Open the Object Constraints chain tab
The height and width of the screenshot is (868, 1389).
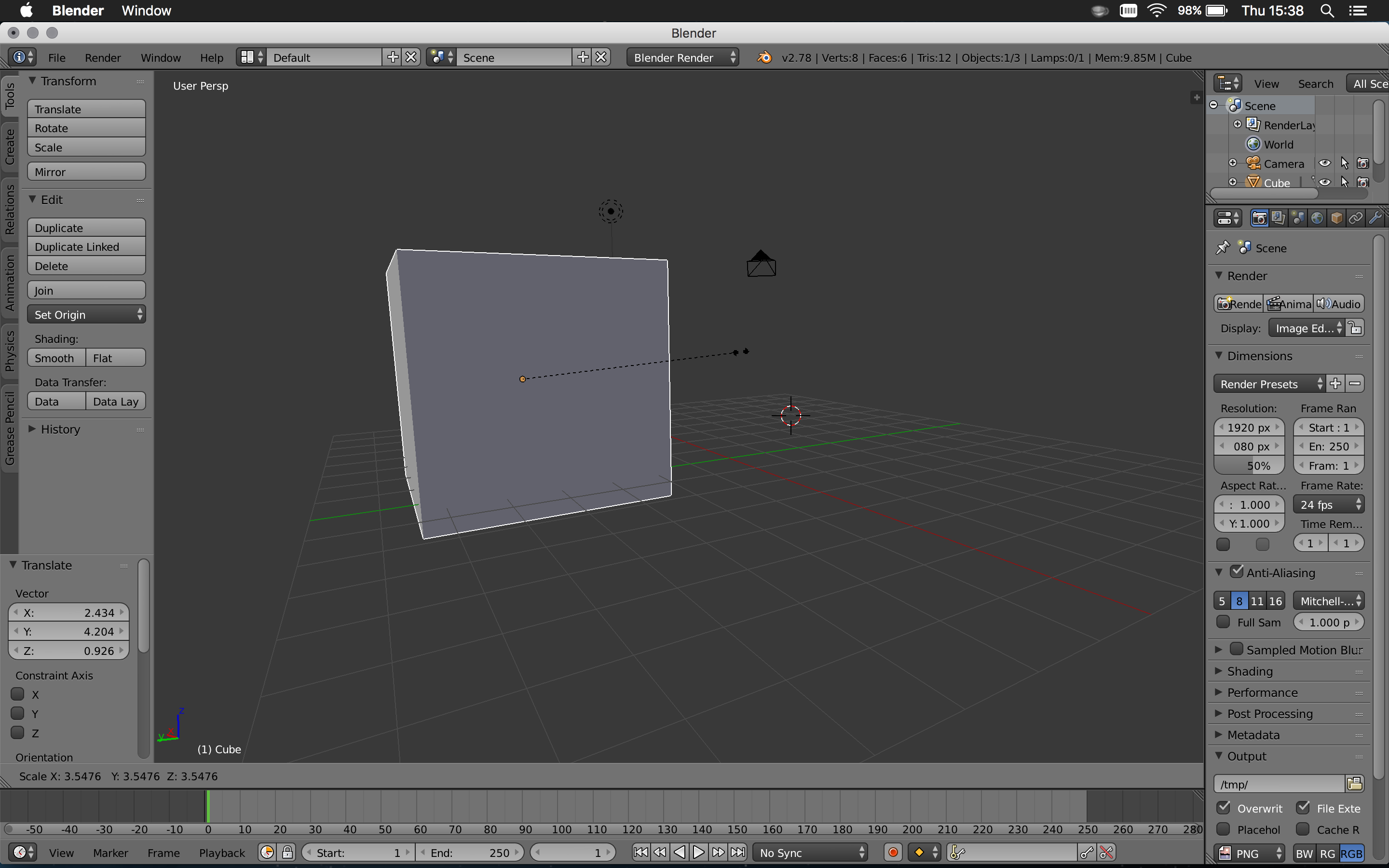pyautogui.click(x=1355, y=218)
